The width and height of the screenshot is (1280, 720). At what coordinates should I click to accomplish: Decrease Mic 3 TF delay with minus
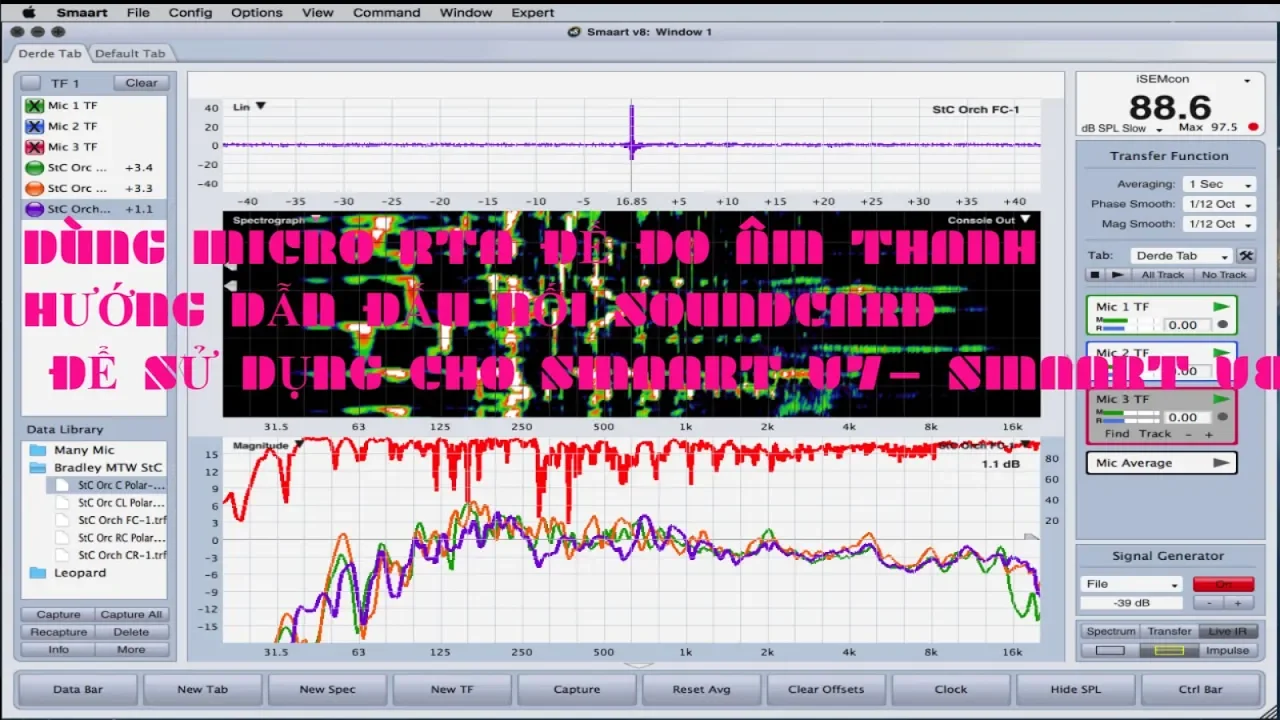[1189, 434]
